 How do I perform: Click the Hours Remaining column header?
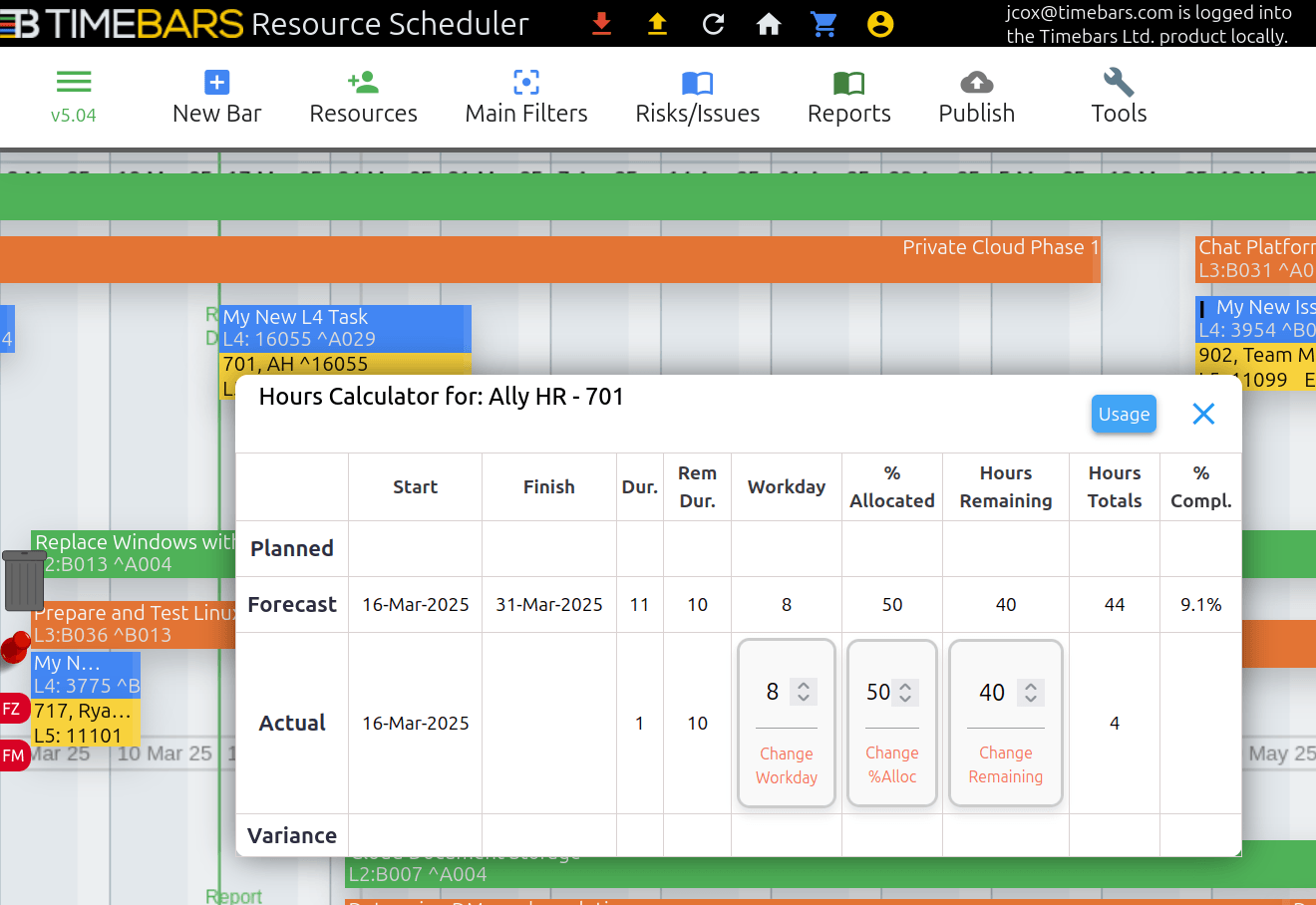coord(1006,486)
